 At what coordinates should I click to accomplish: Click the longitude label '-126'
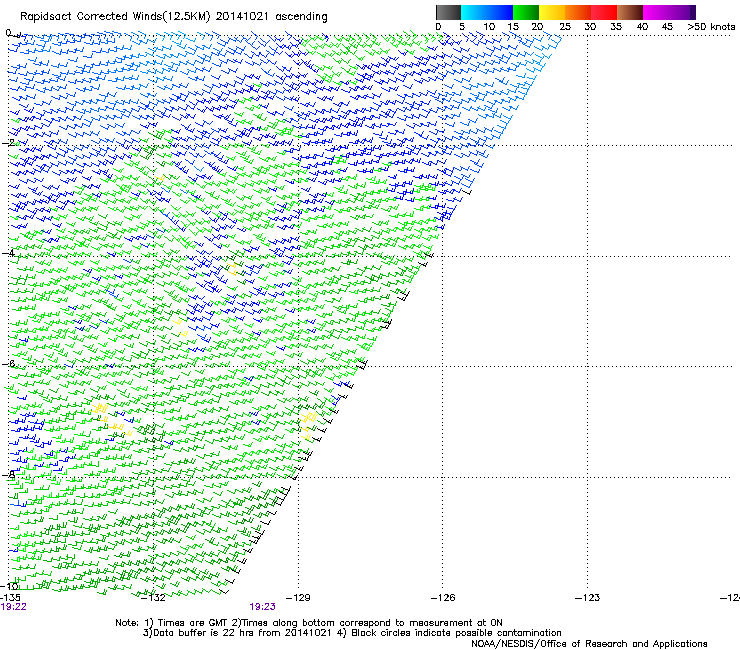point(443,598)
